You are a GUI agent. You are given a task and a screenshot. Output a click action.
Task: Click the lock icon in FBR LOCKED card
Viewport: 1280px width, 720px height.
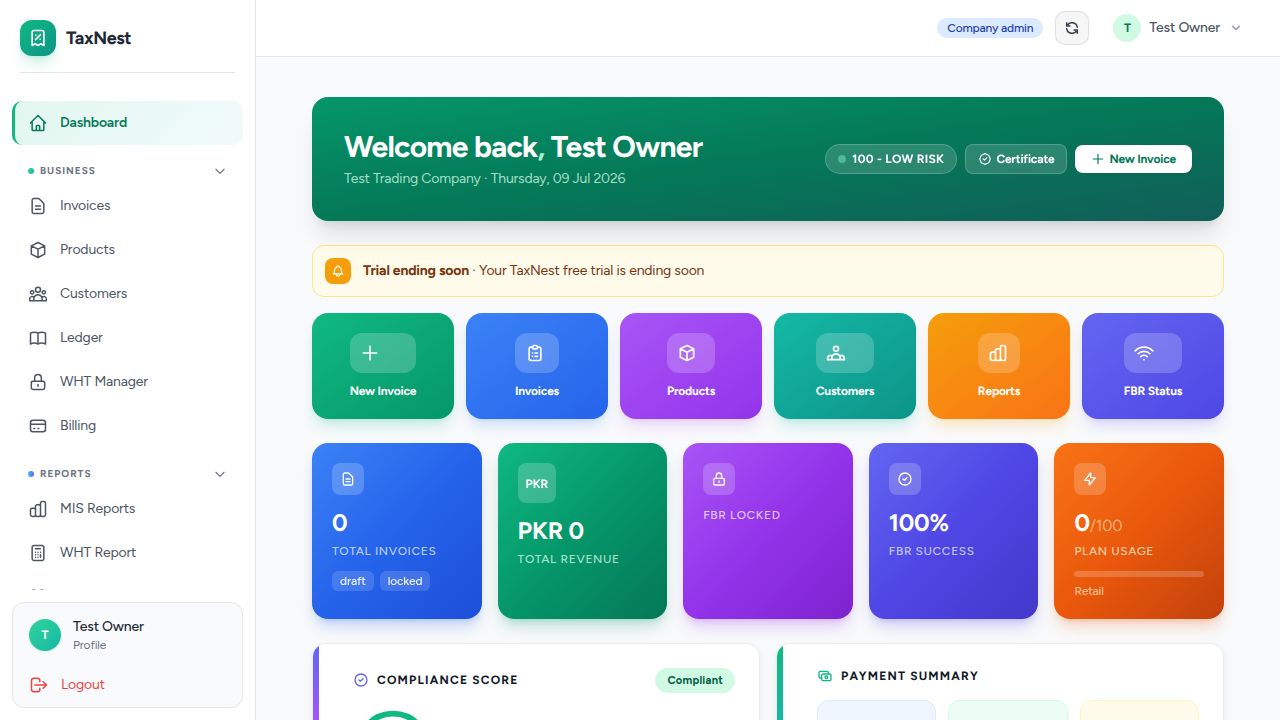pos(719,479)
